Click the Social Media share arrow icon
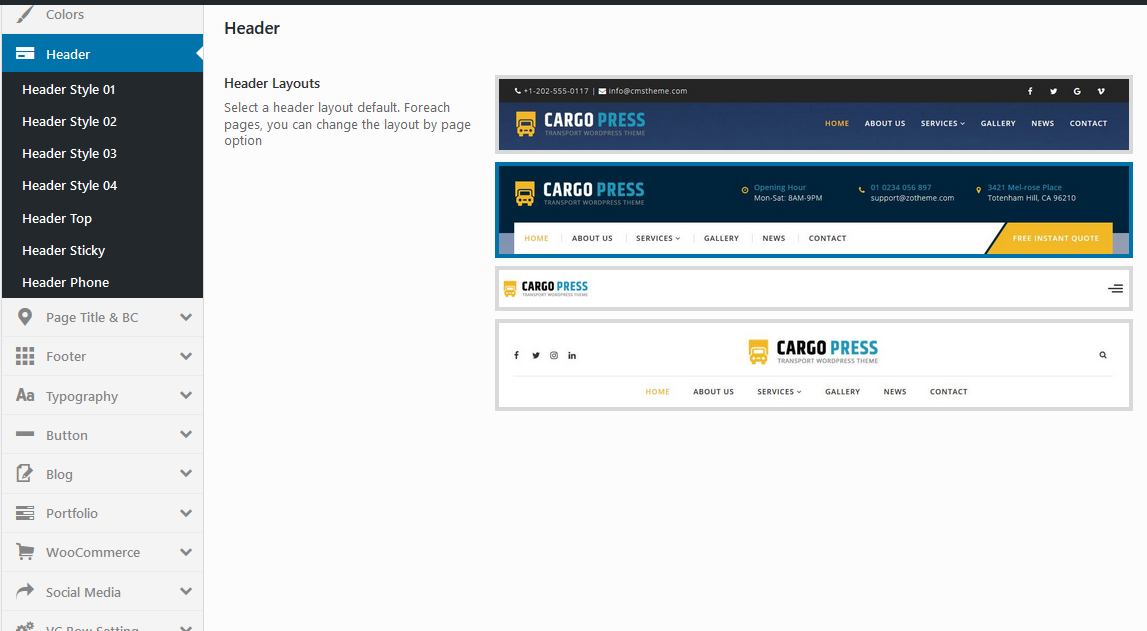This screenshot has width=1147, height=631. (25, 591)
